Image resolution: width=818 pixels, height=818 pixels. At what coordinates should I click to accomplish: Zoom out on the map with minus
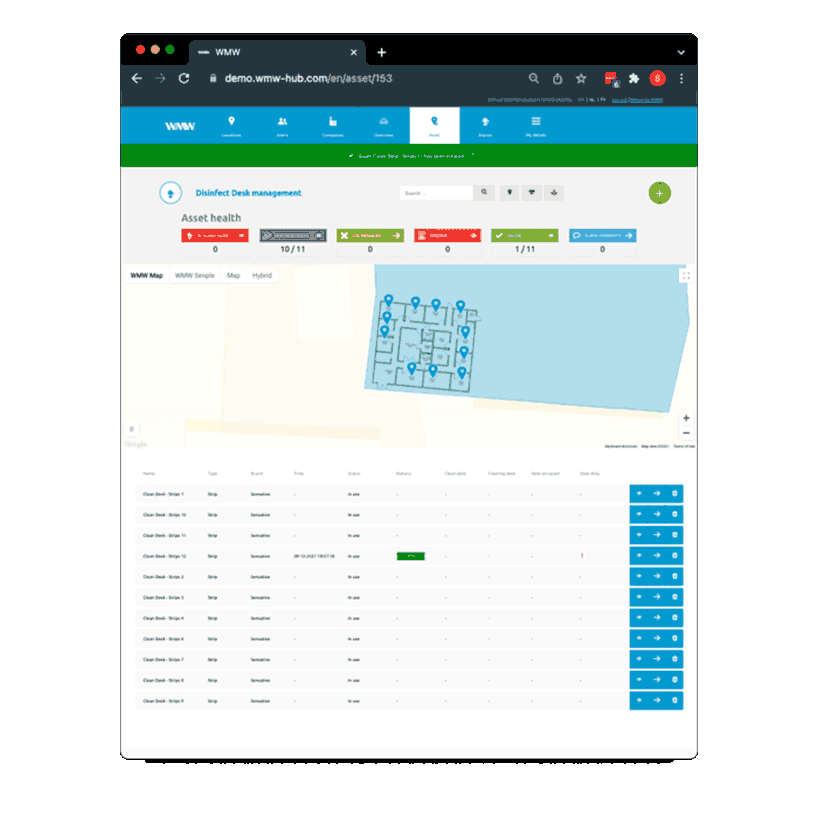[686, 433]
